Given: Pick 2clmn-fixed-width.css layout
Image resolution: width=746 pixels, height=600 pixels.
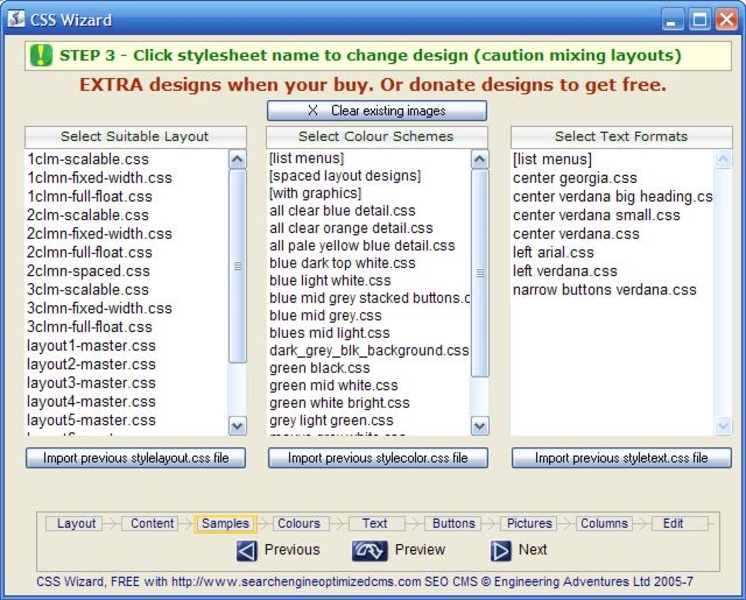Looking at the screenshot, I should (99, 234).
